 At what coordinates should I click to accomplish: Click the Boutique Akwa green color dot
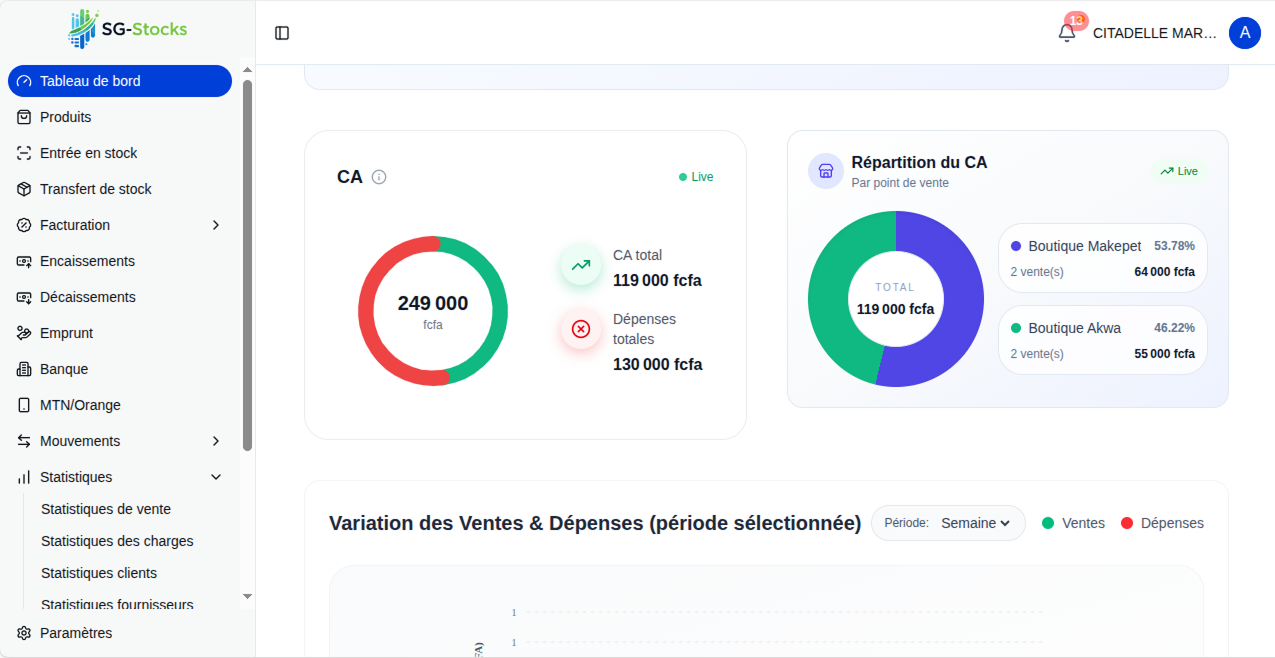tap(1016, 328)
